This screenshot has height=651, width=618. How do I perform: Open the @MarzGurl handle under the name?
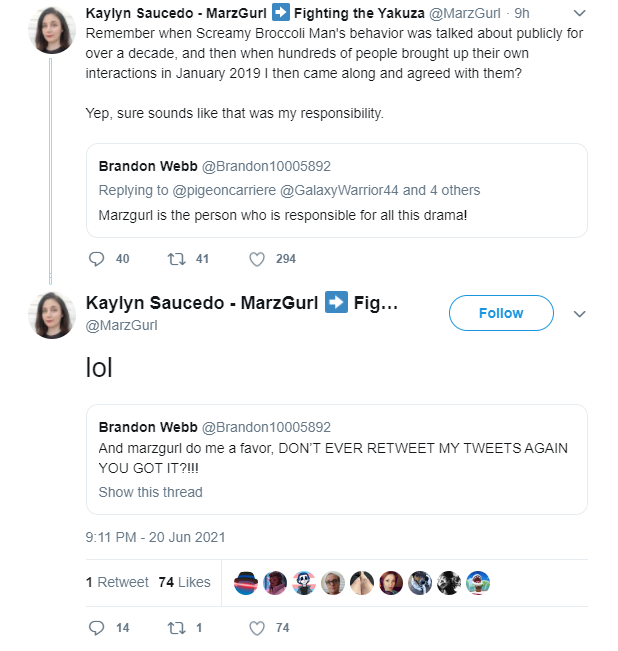[x=121, y=325]
